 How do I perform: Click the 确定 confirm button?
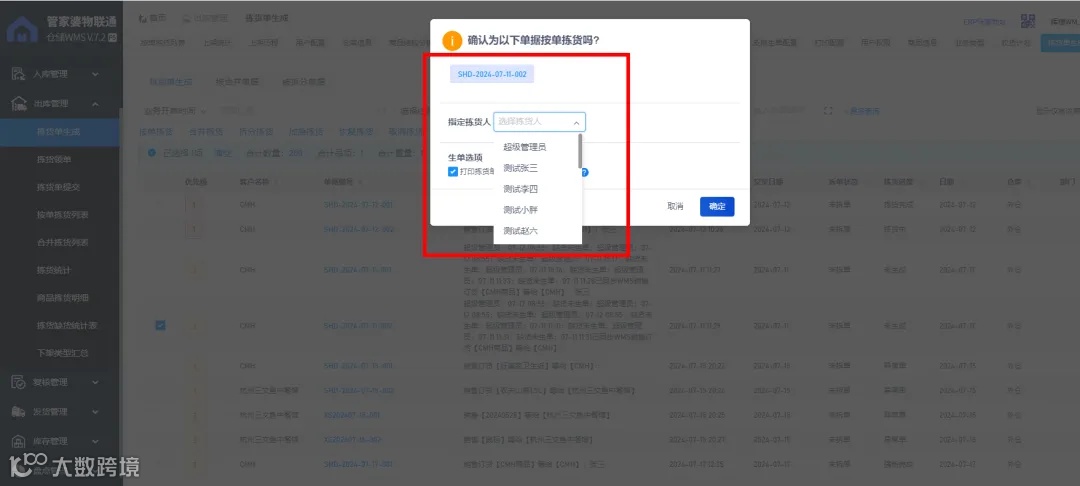[717, 207]
